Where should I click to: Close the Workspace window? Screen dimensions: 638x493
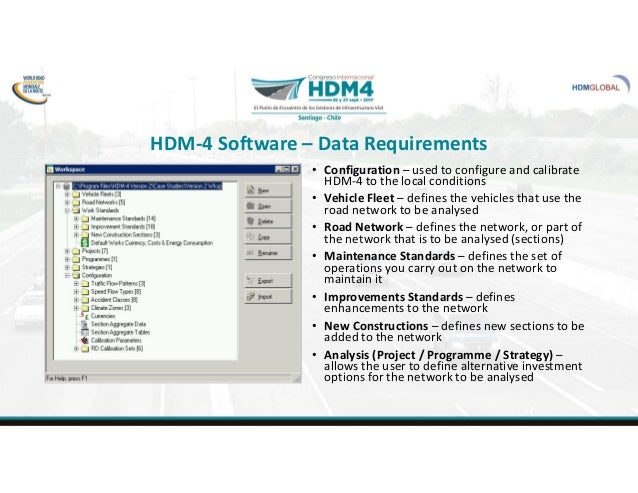point(295,170)
